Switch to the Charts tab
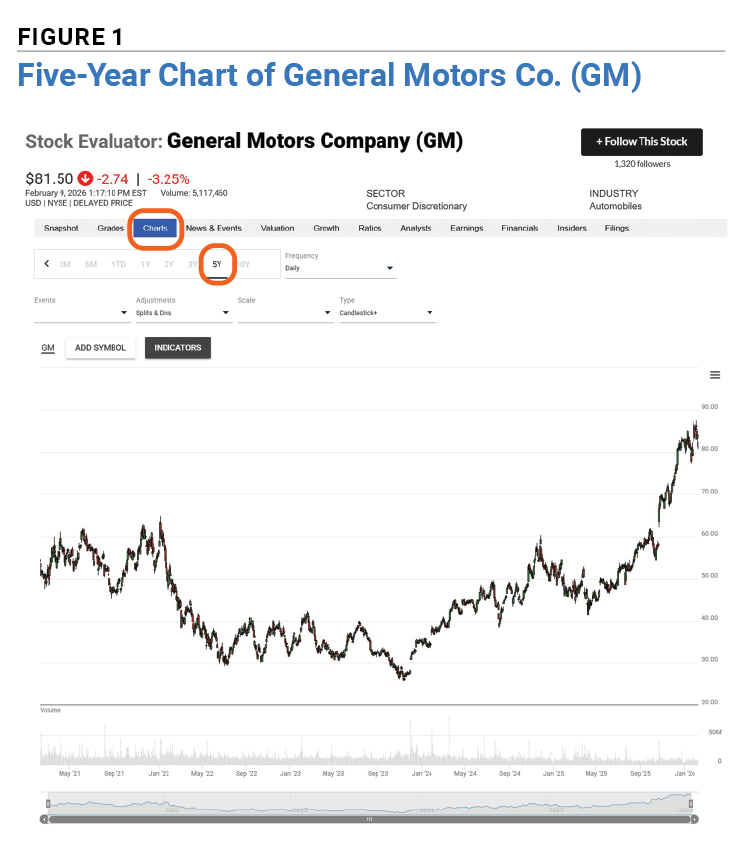 click(155, 228)
